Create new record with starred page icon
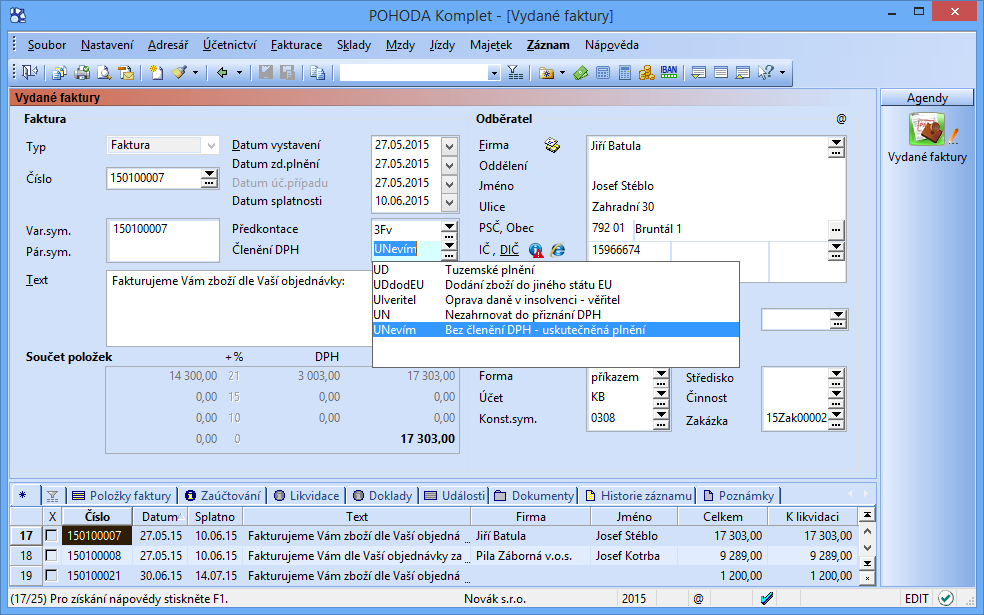This screenshot has width=984, height=615. click(x=156, y=73)
